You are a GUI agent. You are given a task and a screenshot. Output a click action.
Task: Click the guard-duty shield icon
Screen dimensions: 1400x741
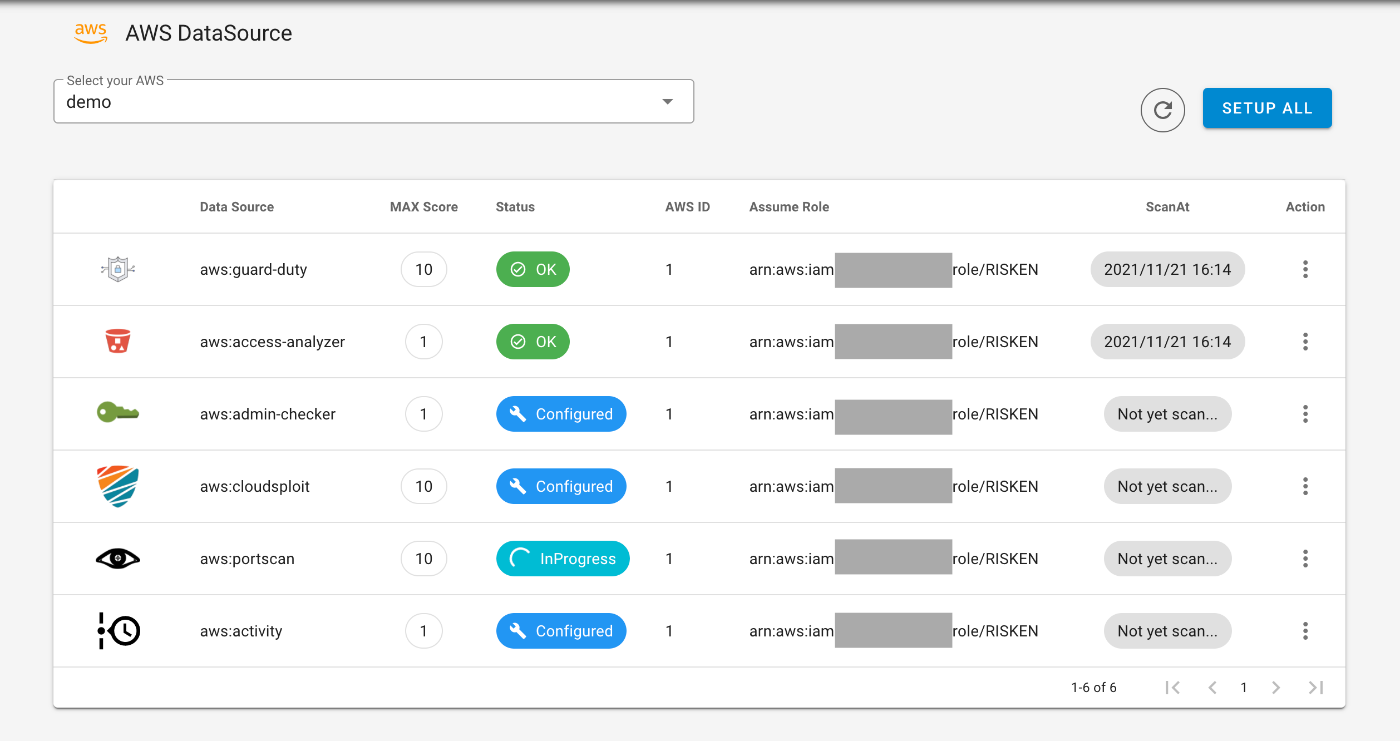point(118,269)
